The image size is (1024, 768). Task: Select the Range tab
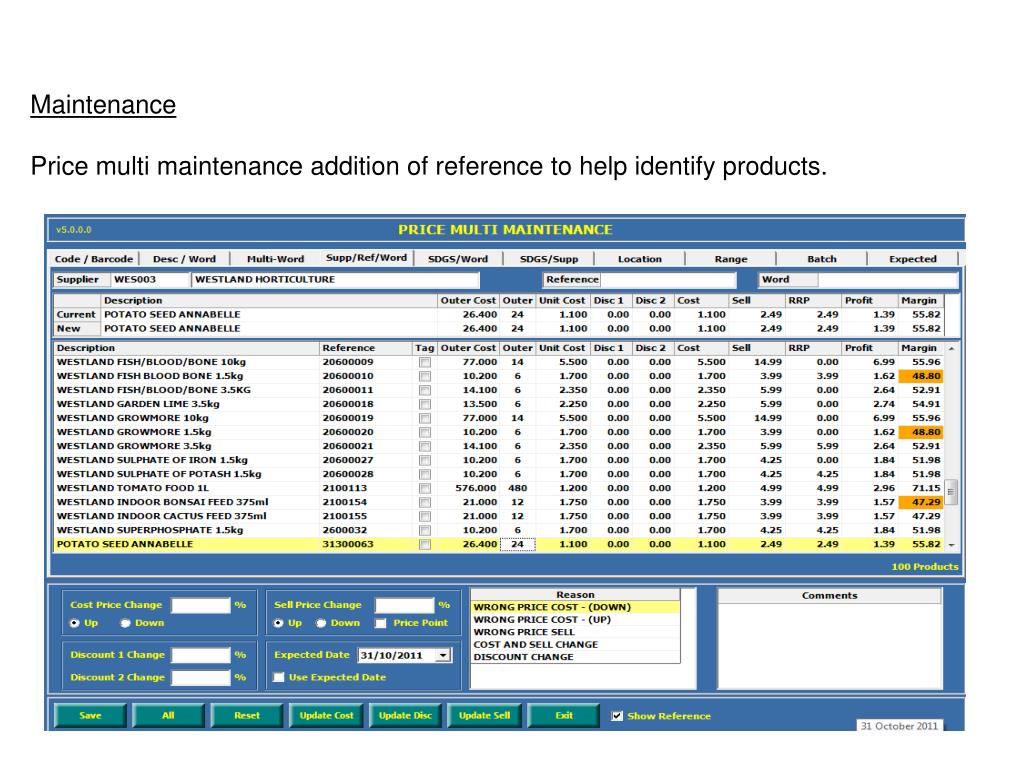pyautogui.click(x=731, y=259)
